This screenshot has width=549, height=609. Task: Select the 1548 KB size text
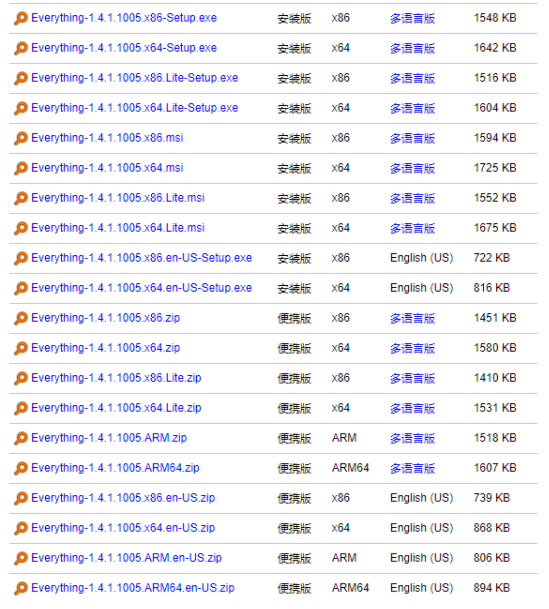(x=495, y=18)
